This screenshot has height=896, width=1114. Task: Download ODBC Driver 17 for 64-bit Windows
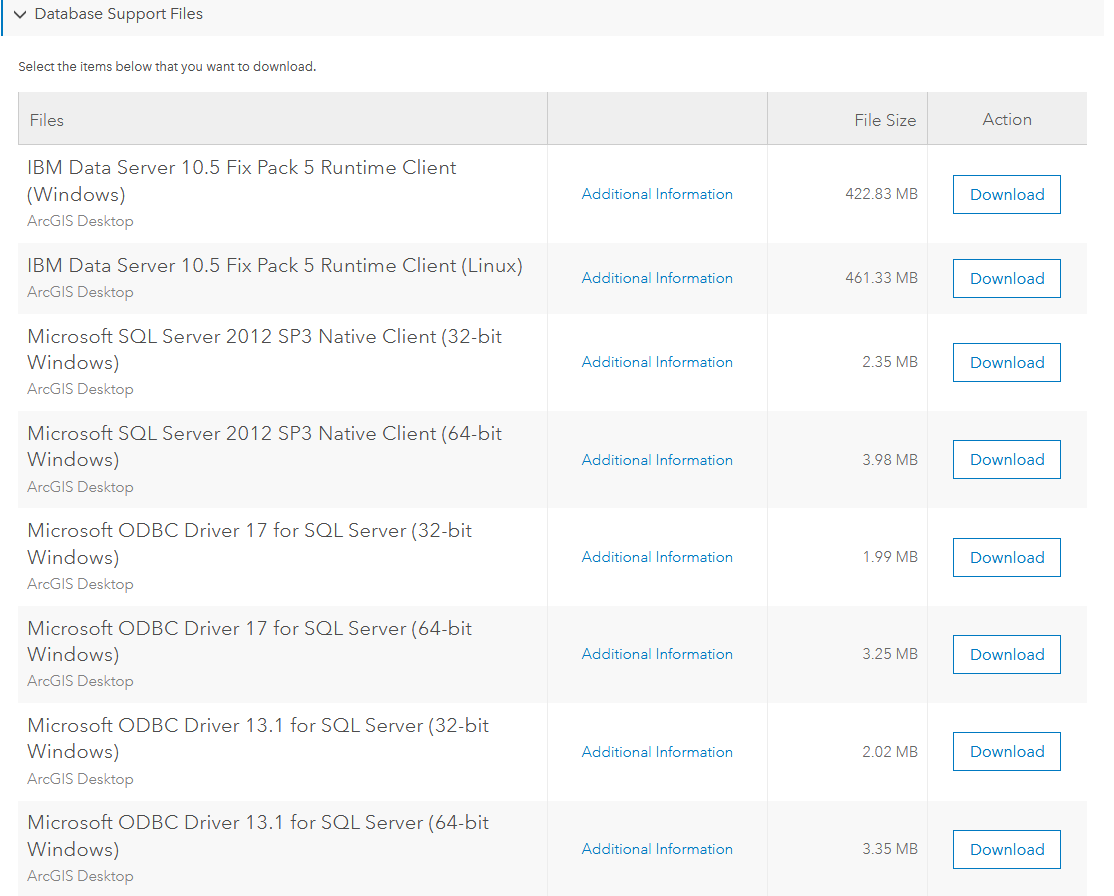click(x=1006, y=654)
